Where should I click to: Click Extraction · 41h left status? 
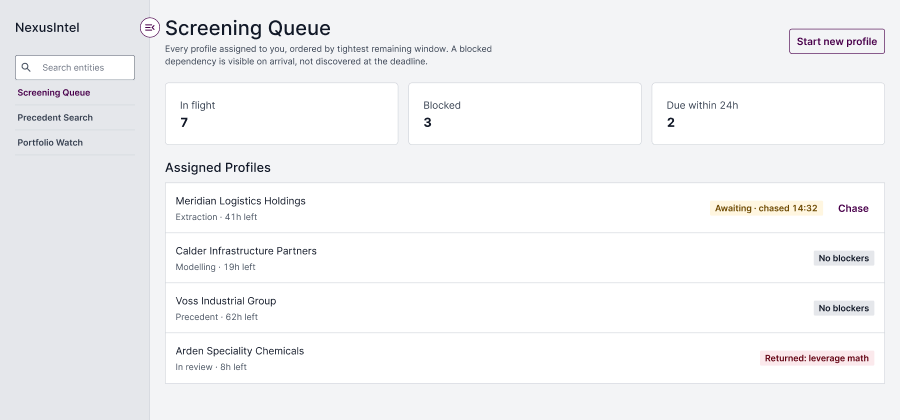point(216,217)
